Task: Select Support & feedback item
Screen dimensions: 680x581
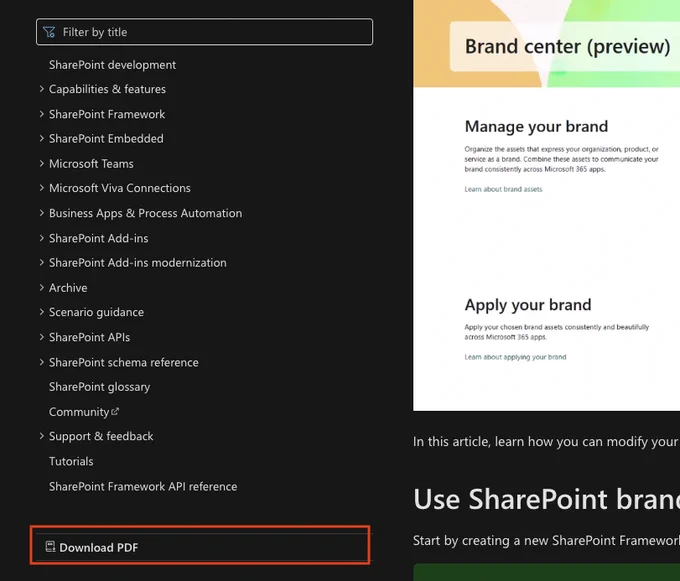Action: [x=101, y=436]
